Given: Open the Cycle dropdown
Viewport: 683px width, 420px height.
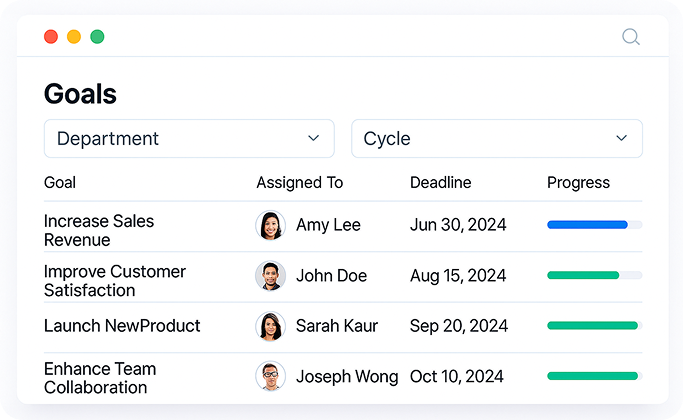Looking at the screenshot, I should point(496,139).
